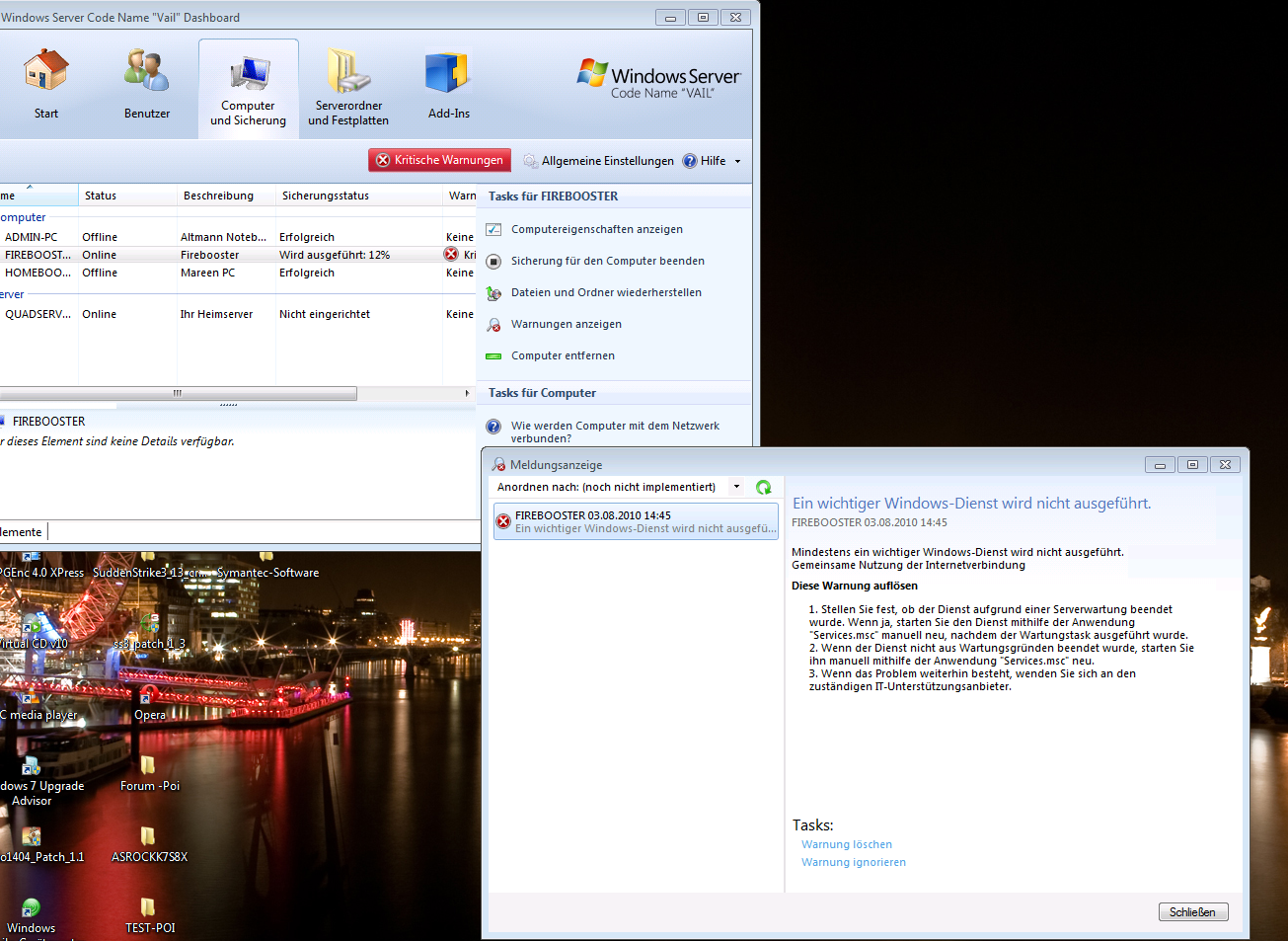The height and width of the screenshot is (941, 1288).
Task: Click the Schließen button
Action: (x=1193, y=911)
